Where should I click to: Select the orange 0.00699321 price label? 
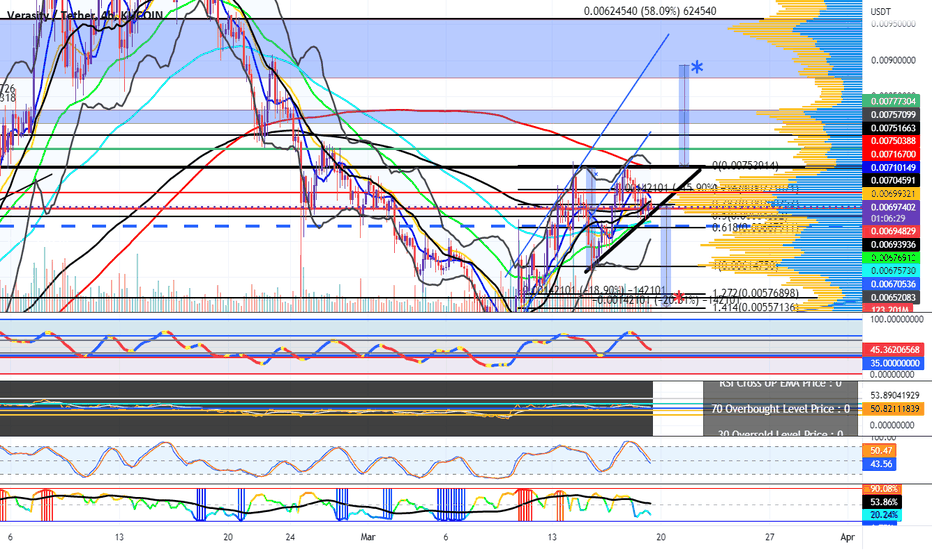(x=891, y=194)
